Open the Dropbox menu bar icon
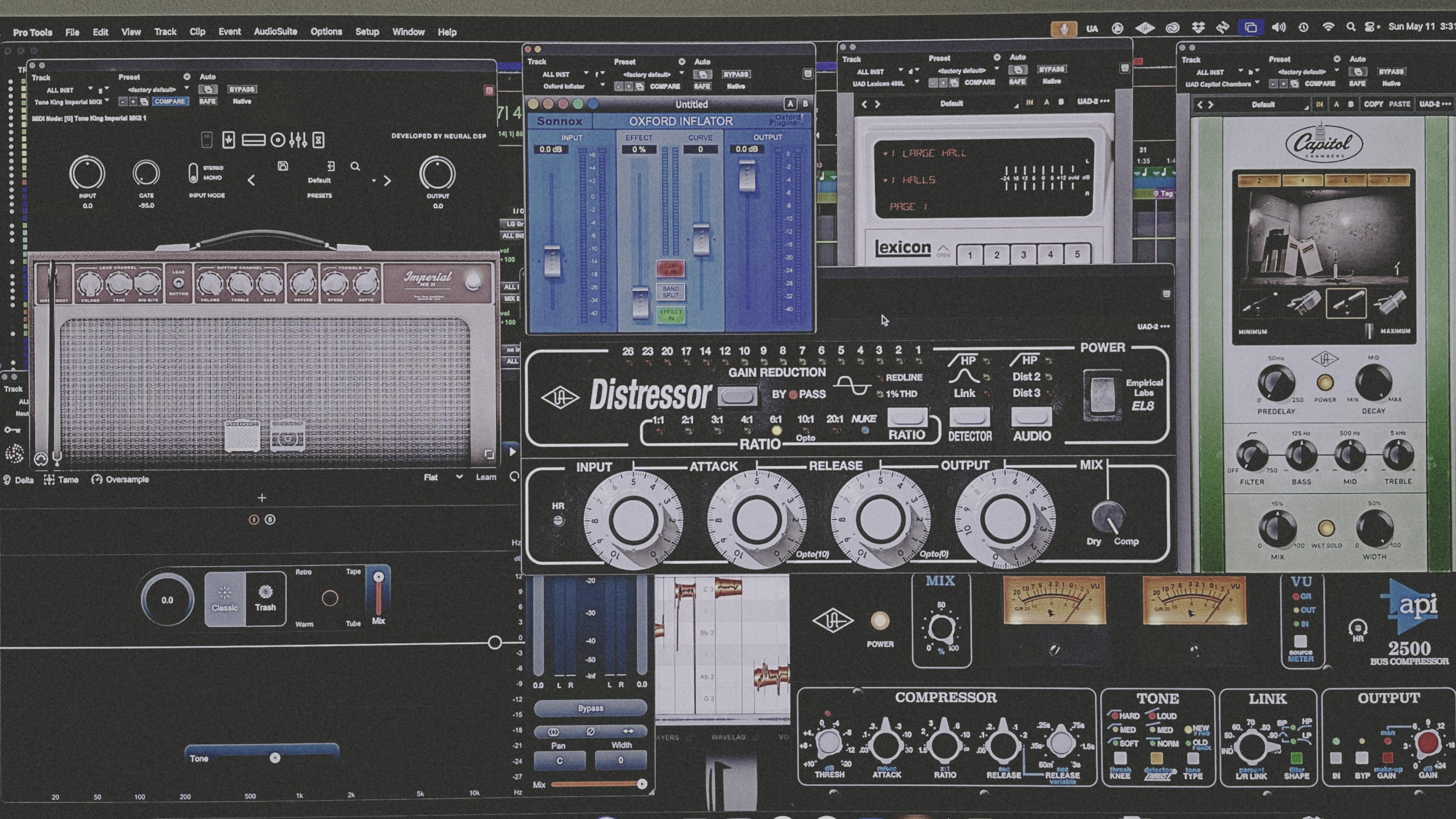This screenshot has height=819, width=1456. pos(1198,27)
